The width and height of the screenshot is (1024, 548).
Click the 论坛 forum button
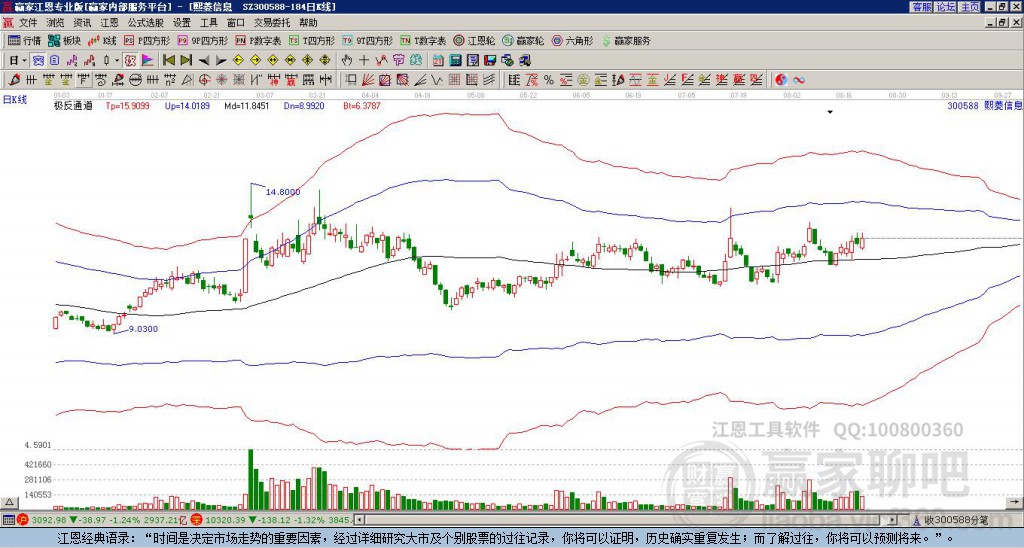pyautogui.click(x=946, y=7)
